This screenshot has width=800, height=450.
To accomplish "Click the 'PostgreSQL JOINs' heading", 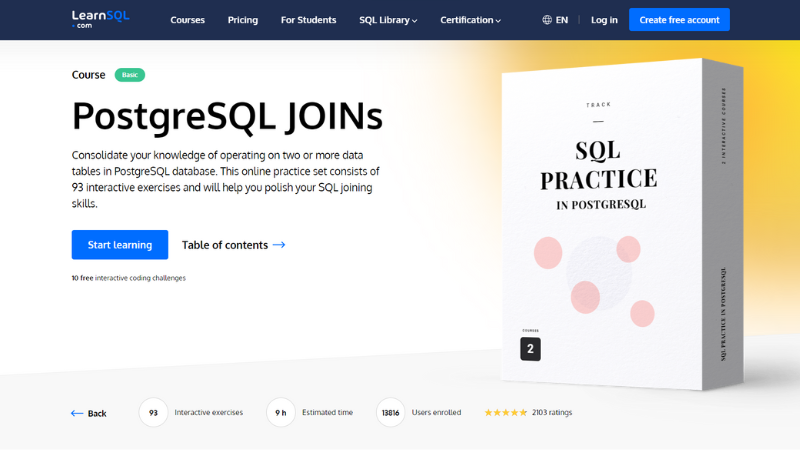I will tap(227, 116).
